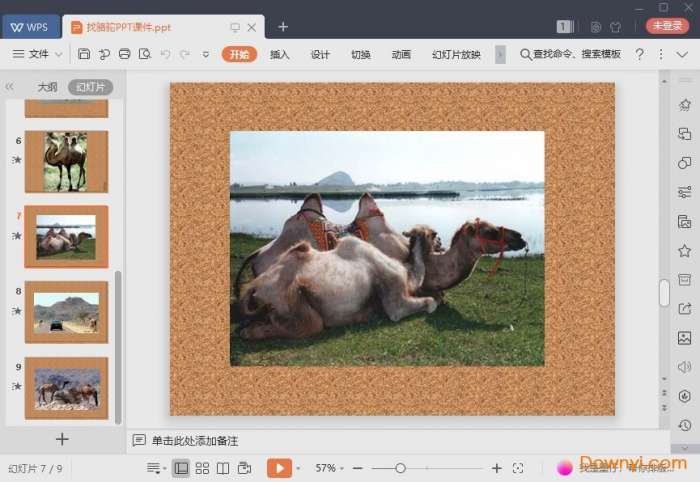700x482 pixels.
Task: Select slide 9 thumbnail
Action: click(x=67, y=388)
